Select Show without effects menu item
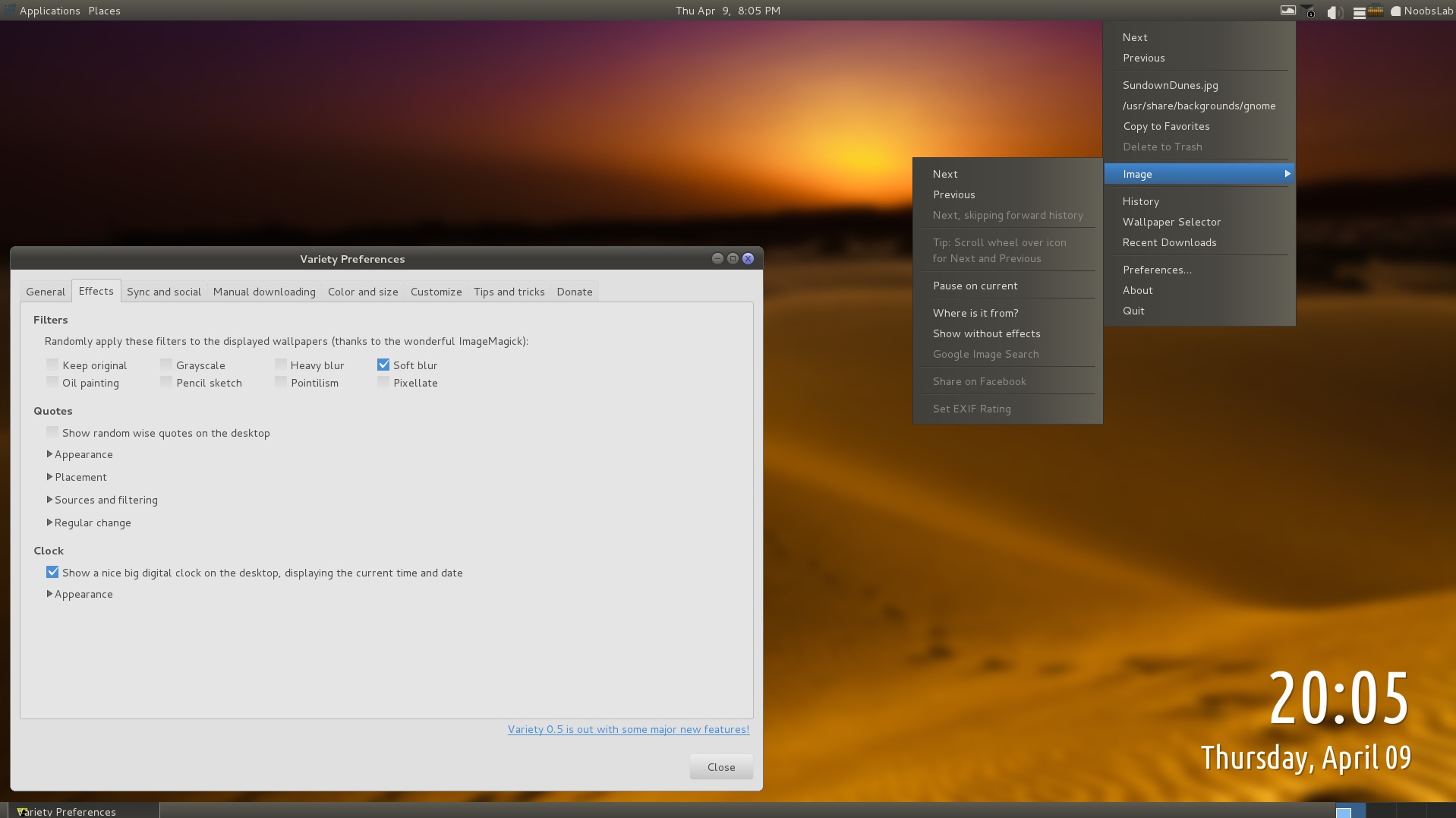This screenshot has height=818, width=1456. click(x=986, y=333)
